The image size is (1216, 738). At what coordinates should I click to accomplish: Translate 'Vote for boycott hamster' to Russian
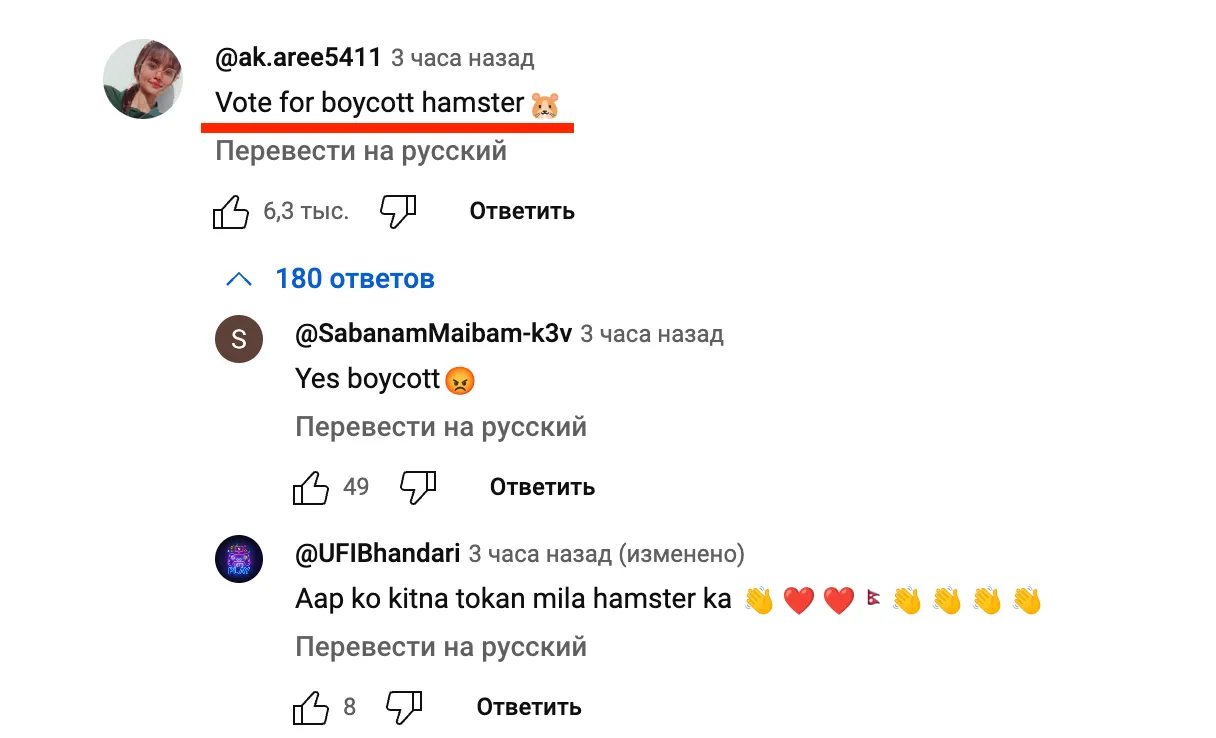[x=361, y=152]
